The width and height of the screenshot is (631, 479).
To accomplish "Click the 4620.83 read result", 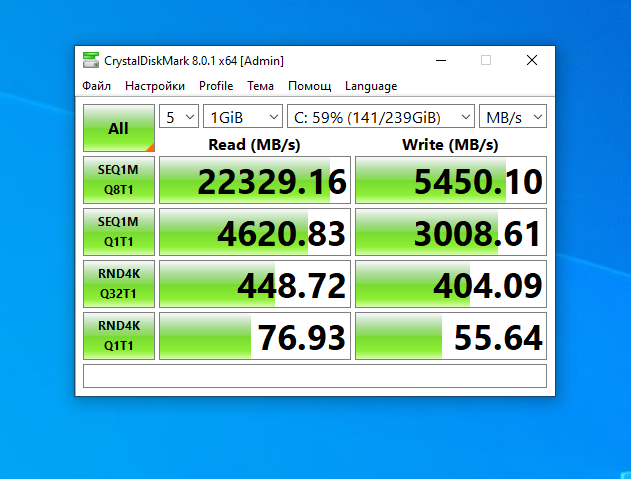I will (x=255, y=232).
